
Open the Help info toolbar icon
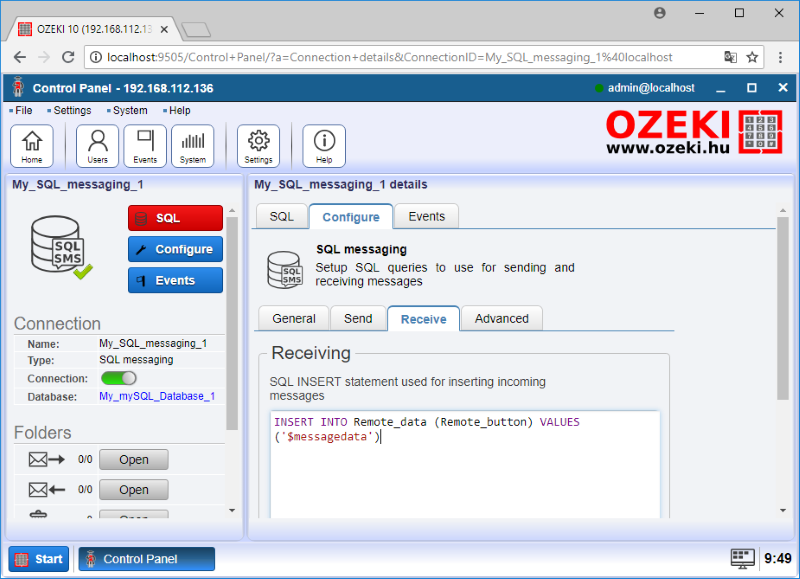[x=324, y=146]
